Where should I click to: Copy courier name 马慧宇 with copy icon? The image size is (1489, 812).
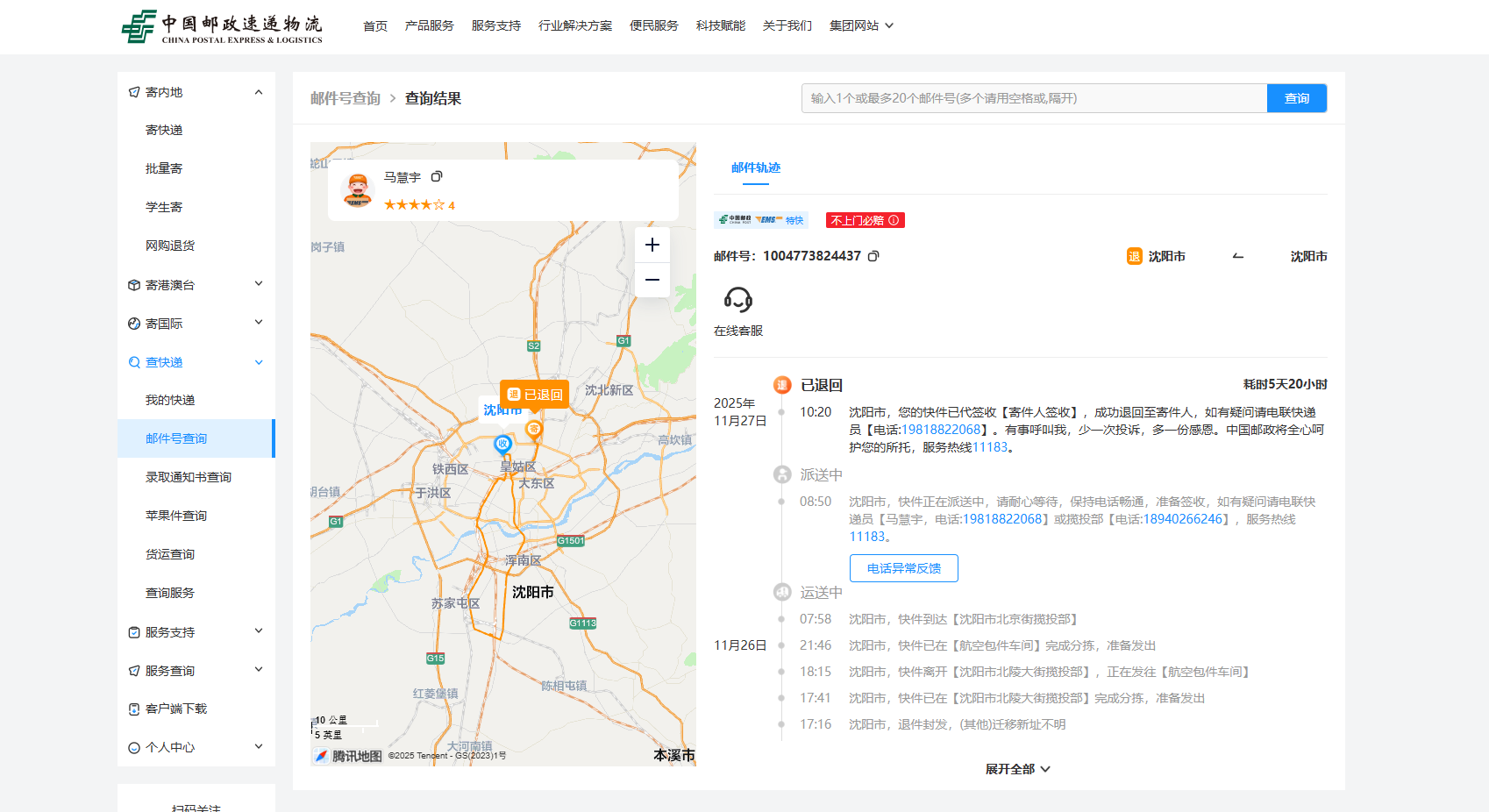click(x=437, y=177)
